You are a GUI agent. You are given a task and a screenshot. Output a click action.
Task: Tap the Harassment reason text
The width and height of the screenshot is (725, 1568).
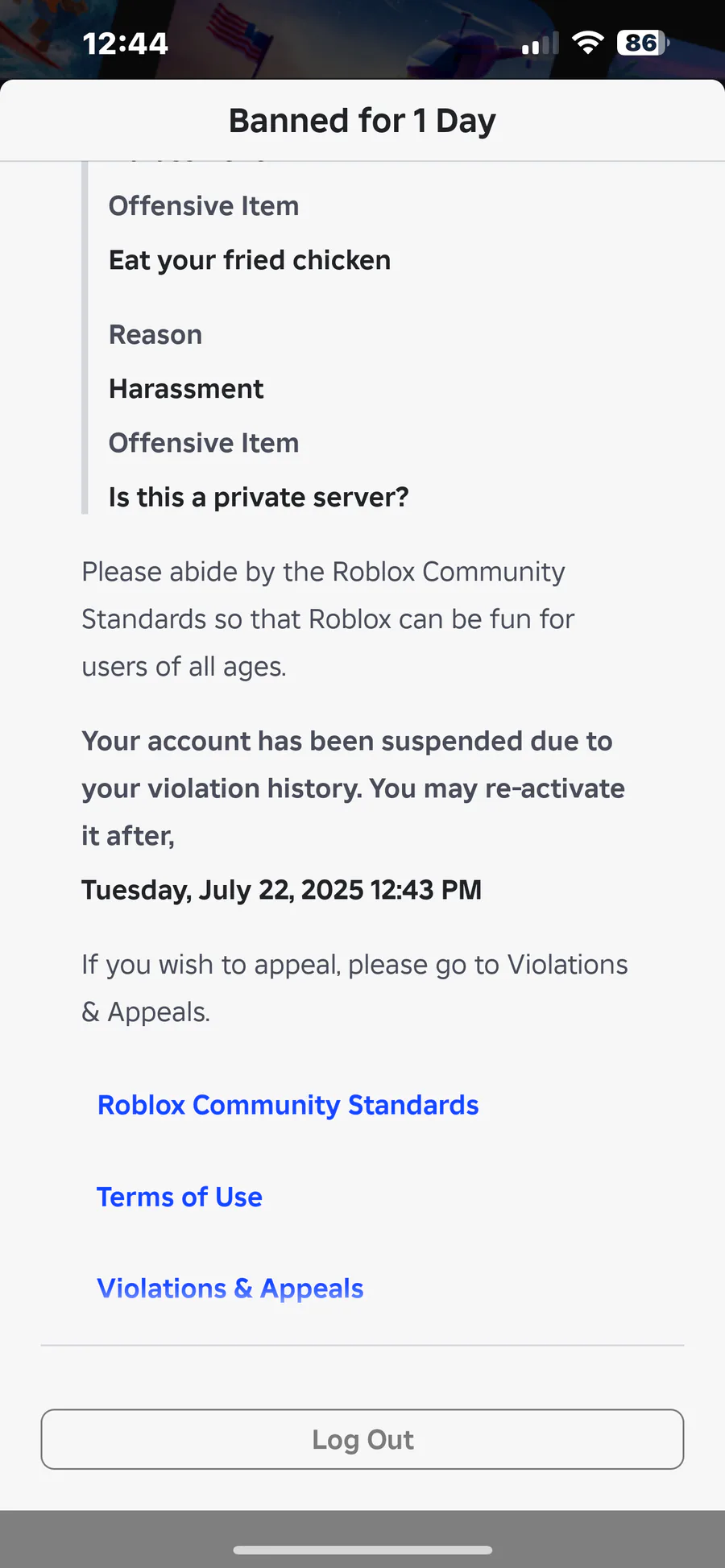click(186, 389)
